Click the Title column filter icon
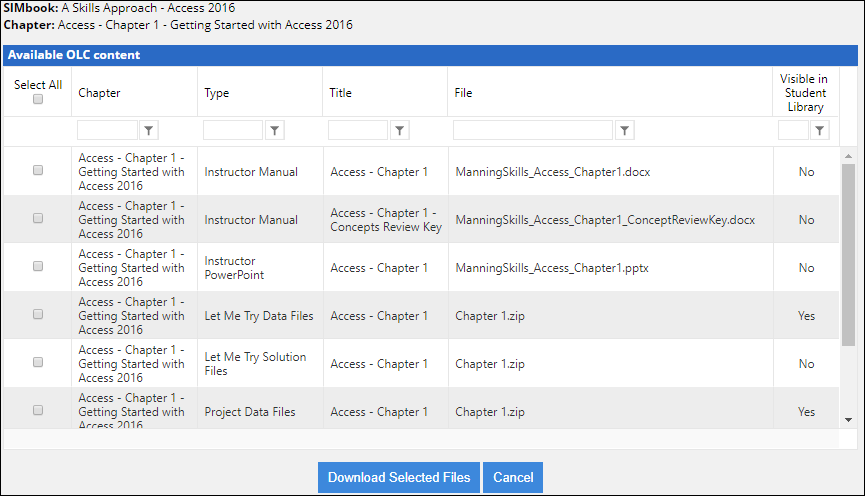 click(399, 131)
